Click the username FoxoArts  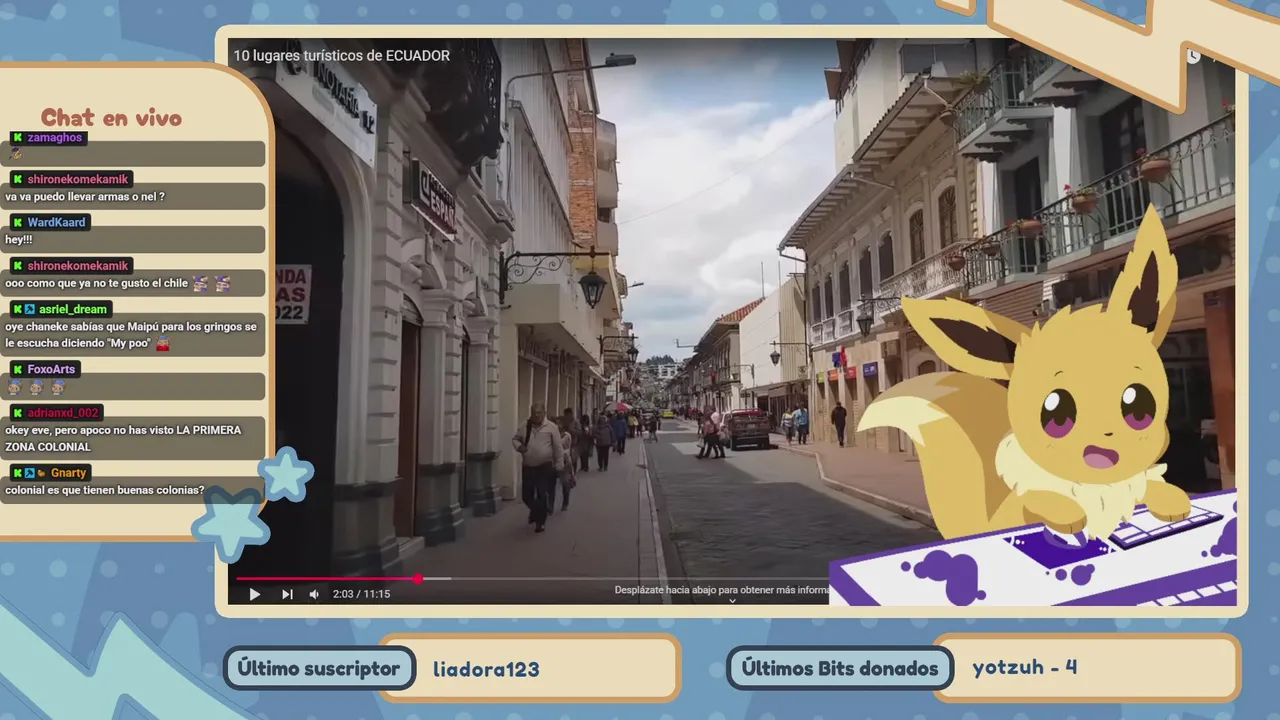(x=53, y=369)
